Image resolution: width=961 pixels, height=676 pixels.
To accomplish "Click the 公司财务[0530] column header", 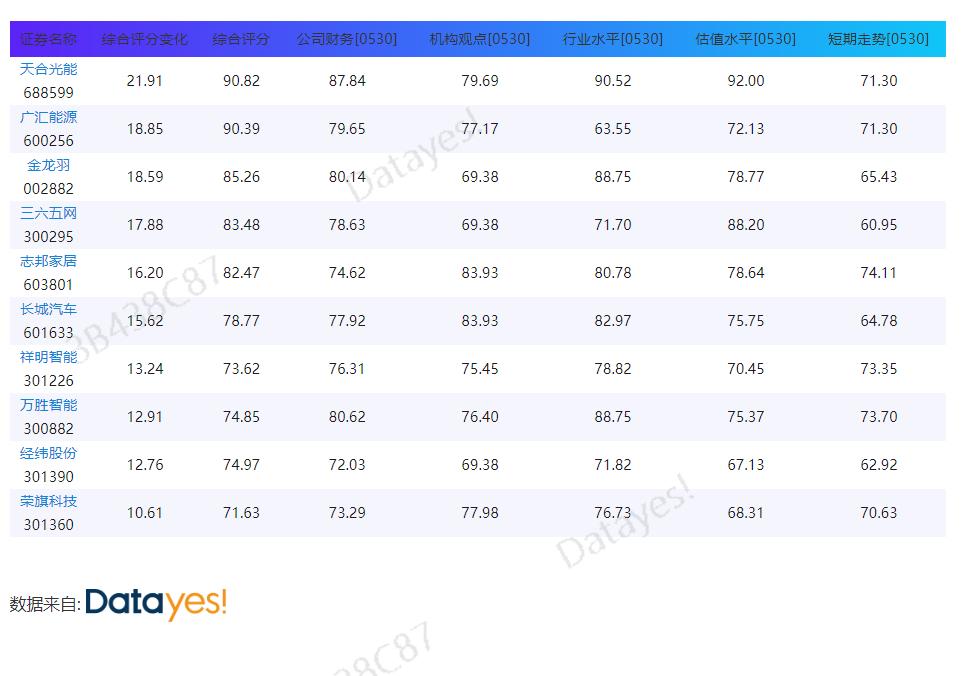I will point(347,39).
